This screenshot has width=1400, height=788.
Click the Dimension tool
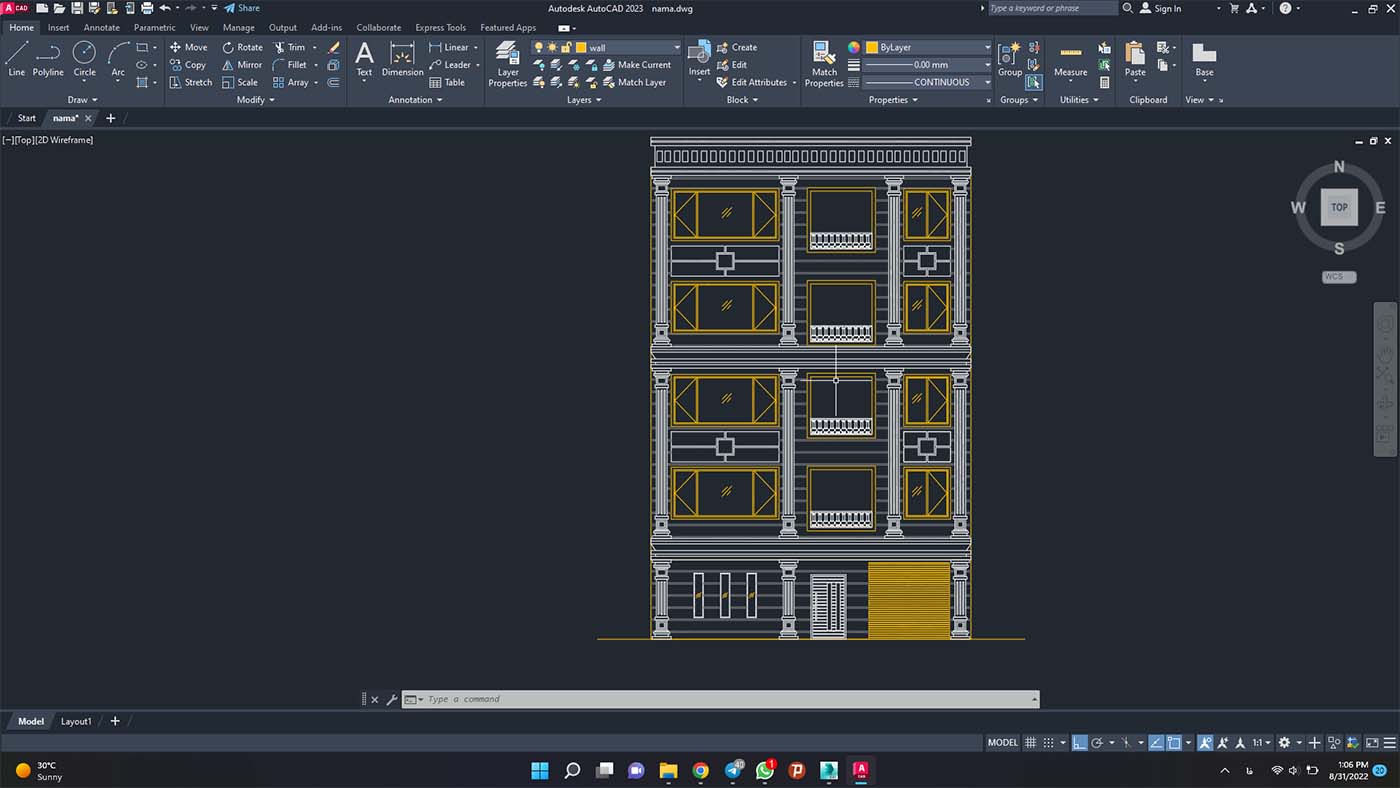pyautogui.click(x=402, y=59)
